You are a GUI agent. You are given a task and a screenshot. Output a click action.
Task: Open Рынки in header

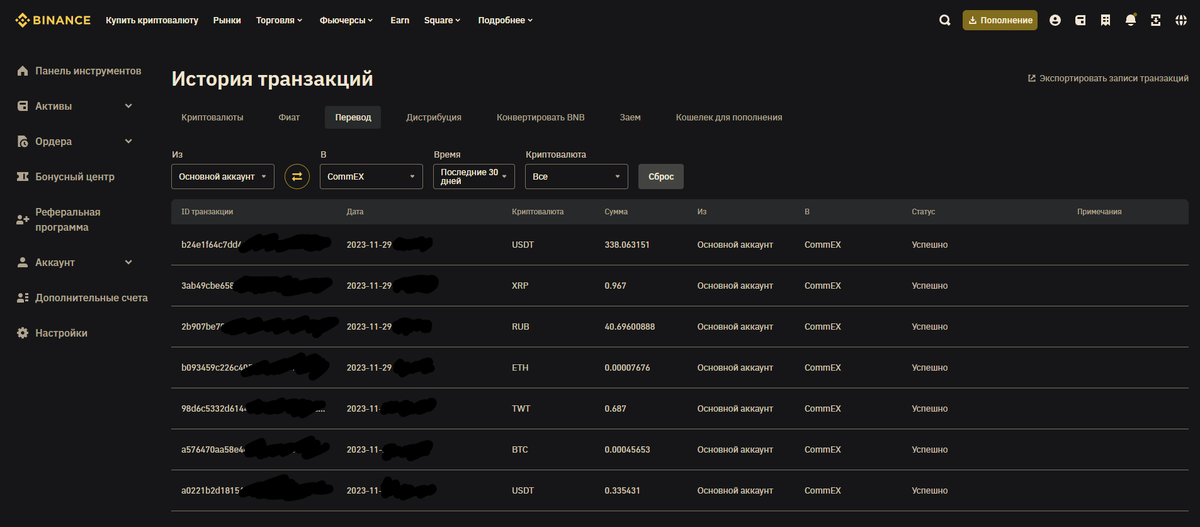coord(227,20)
